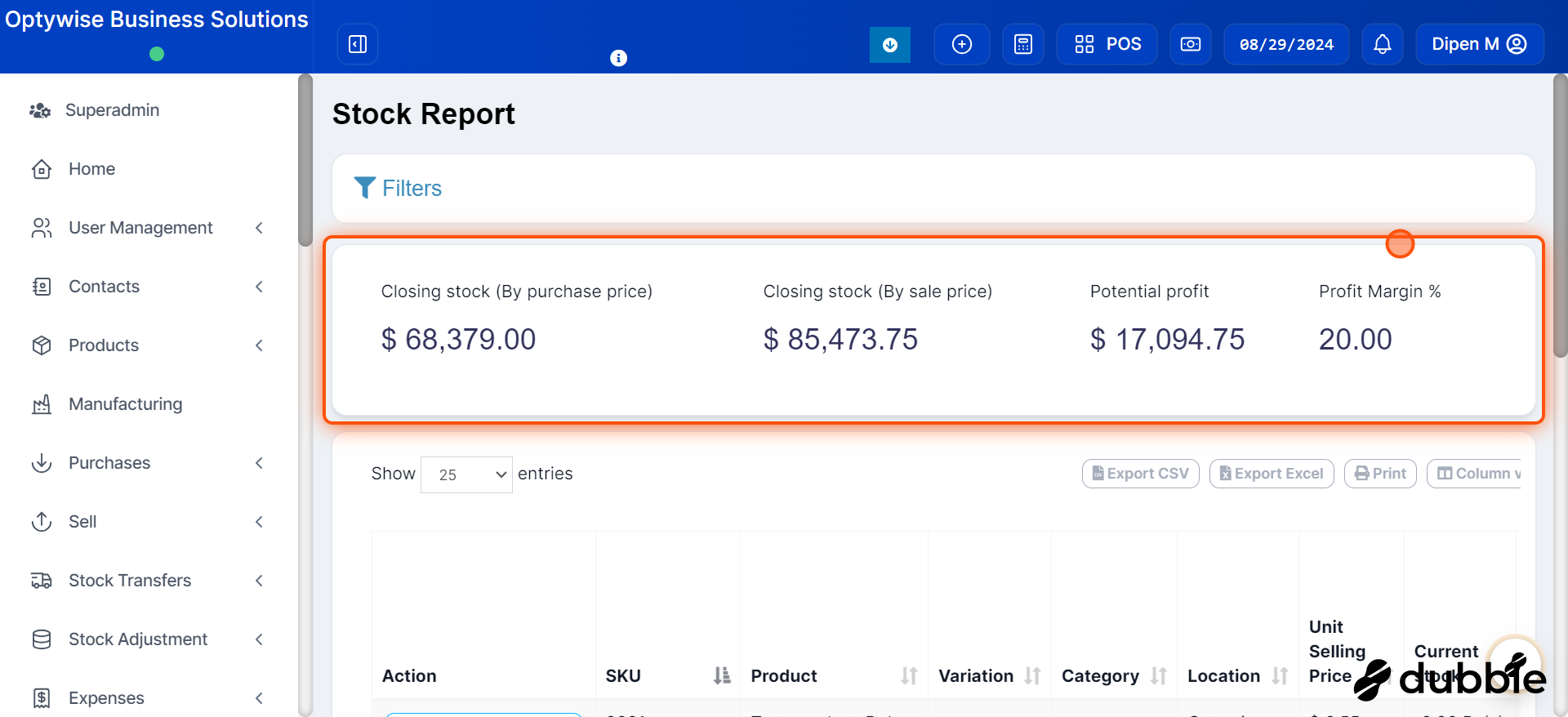Click the Contacts address-book icon
Screen dimensions: 1568x717
coord(42,287)
